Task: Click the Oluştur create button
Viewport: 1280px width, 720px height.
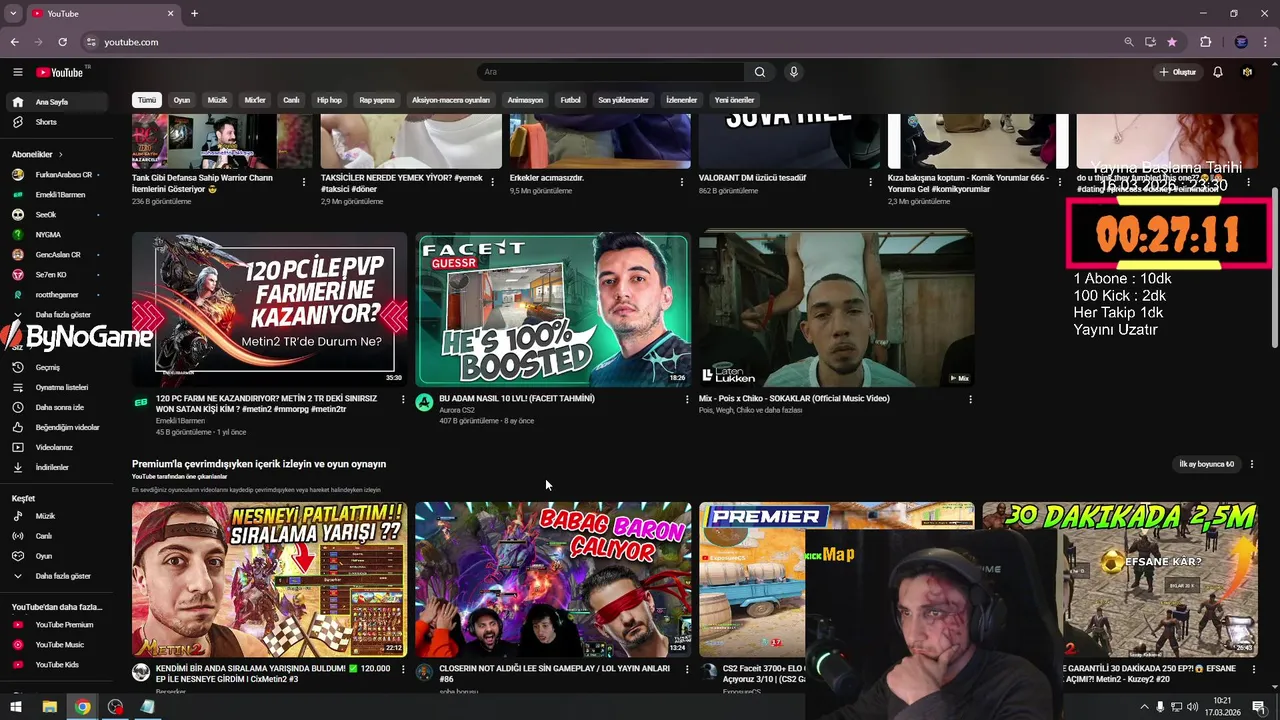Action: [1178, 72]
